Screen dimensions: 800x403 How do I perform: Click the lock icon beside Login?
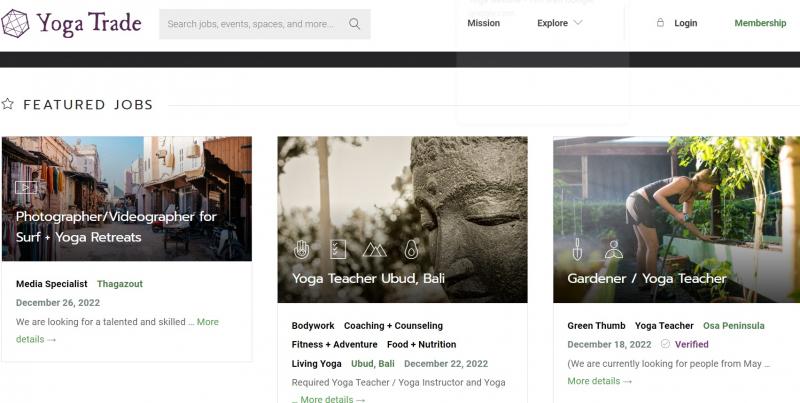pyautogui.click(x=660, y=22)
